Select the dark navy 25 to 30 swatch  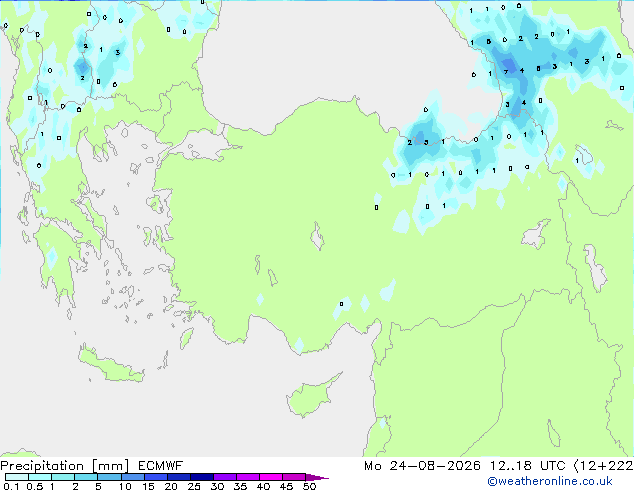click(x=202, y=477)
